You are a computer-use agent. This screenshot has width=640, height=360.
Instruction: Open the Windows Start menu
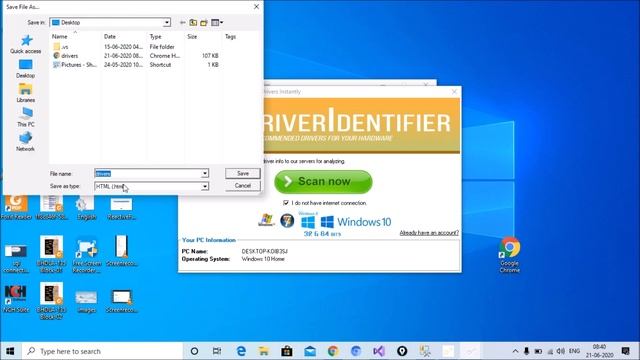[x=10, y=351]
